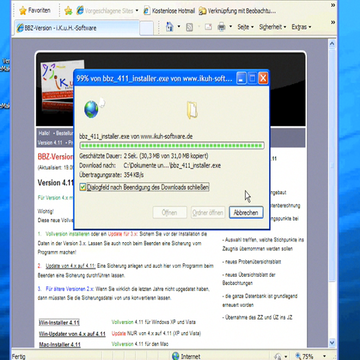The height and width of the screenshot is (360, 360).
Task: Close the download dialog with X
Action: click(x=263, y=79)
